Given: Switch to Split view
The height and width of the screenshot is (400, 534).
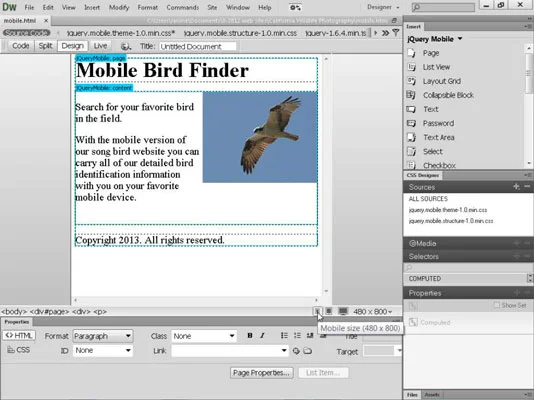Looking at the screenshot, I should point(45,46).
